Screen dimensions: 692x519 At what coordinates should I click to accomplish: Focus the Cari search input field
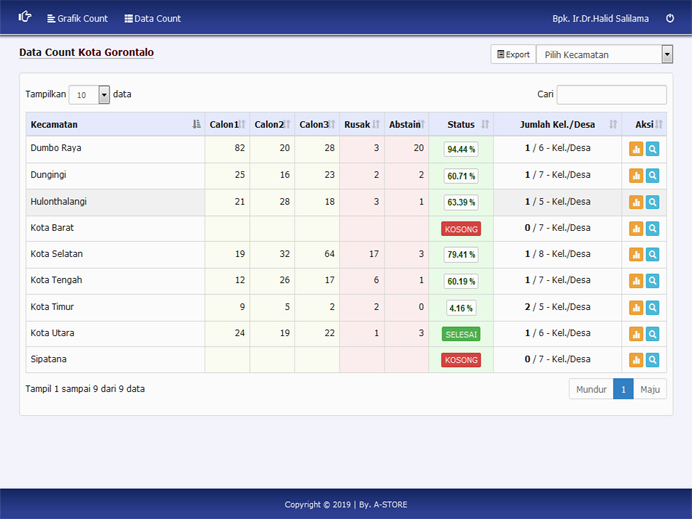coord(611,95)
